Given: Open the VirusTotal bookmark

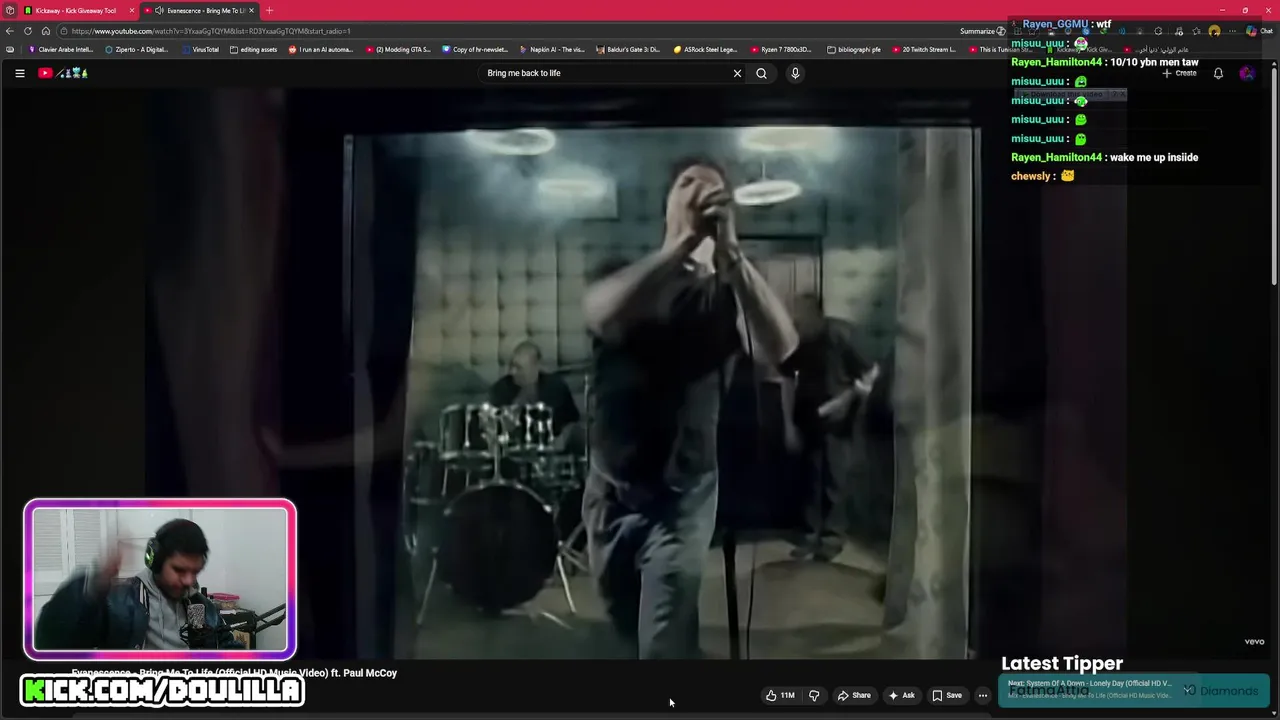Looking at the screenshot, I should click(x=199, y=49).
